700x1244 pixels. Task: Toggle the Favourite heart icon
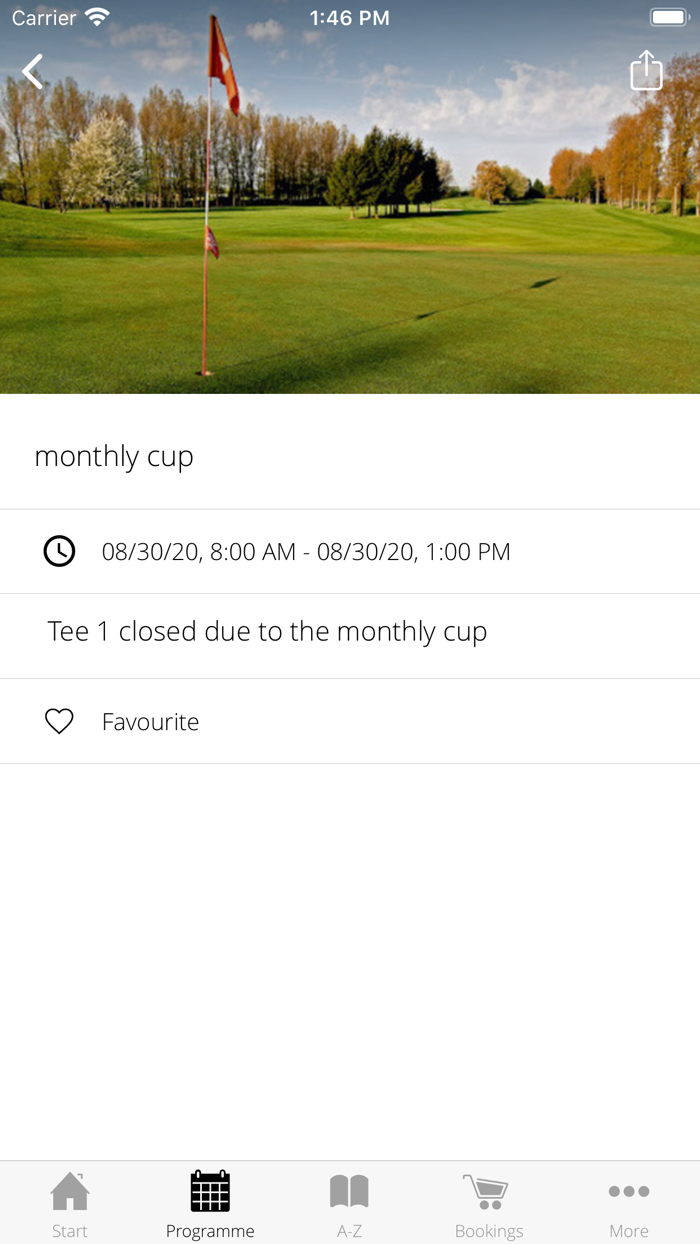click(x=59, y=721)
